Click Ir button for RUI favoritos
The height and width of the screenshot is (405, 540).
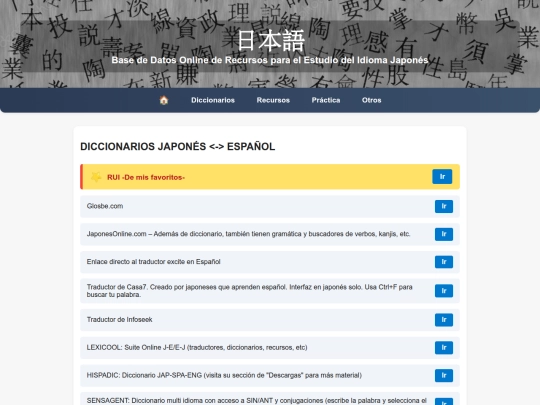tap(442, 177)
